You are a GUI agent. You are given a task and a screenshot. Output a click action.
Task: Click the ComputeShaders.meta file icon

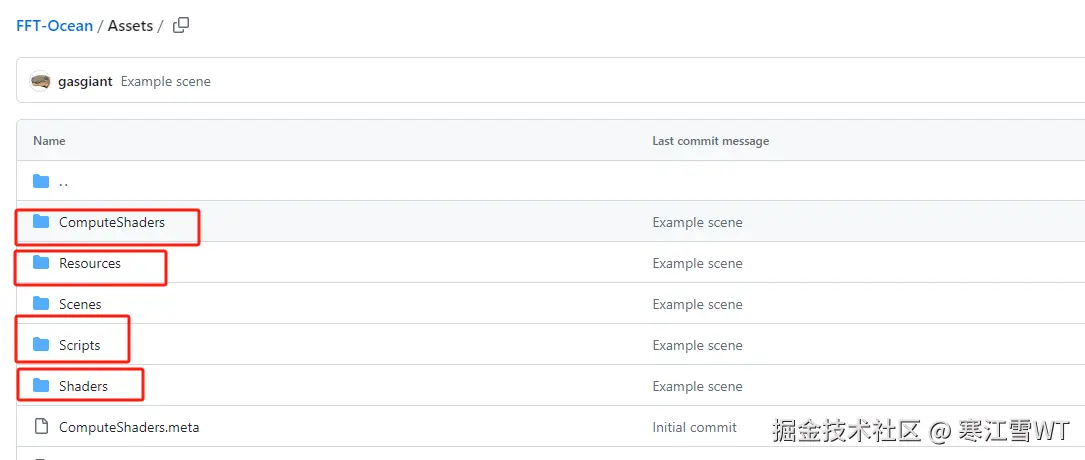pos(41,427)
